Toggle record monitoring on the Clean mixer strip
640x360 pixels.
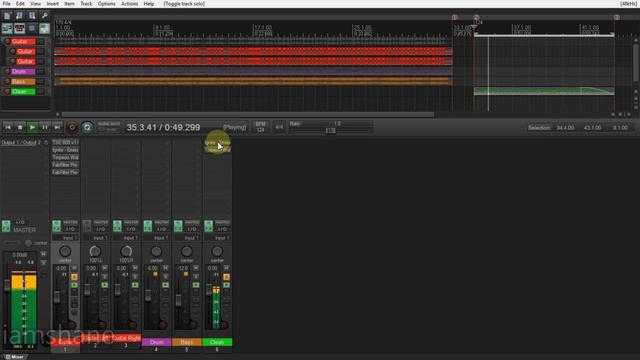coord(227,285)
